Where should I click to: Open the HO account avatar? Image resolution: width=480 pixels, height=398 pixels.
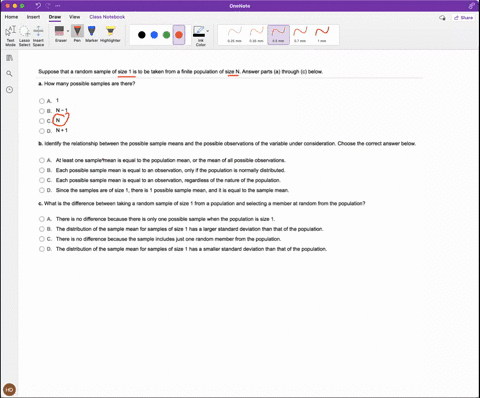click(9, 389)
